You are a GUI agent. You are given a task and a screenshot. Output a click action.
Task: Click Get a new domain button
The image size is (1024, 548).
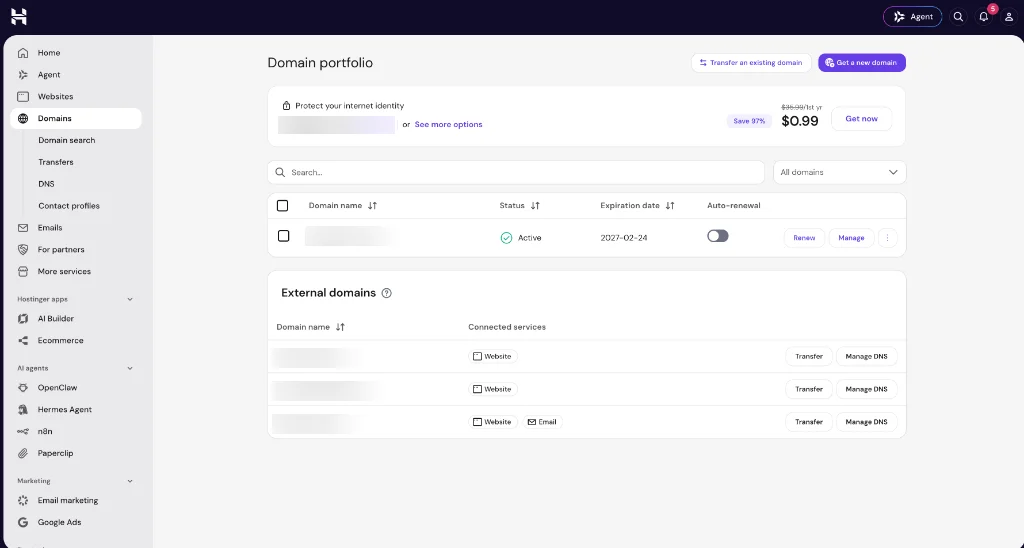coord(861,63)
